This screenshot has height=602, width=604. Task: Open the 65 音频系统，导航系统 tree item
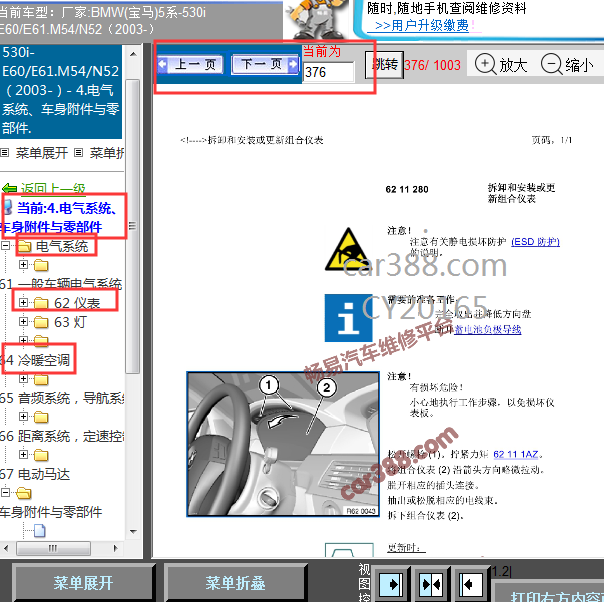(x=62, y=398)
